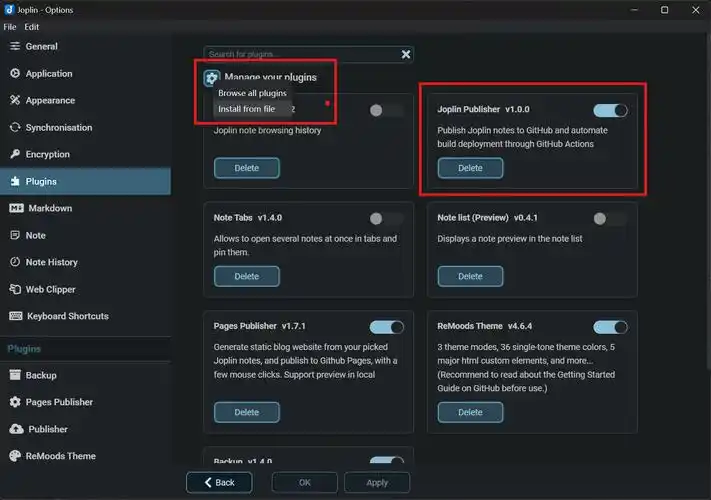Select the Markdown icon in sidebar
The width and height of the screenshot is (711, 500).
click(x=16, y=209)
